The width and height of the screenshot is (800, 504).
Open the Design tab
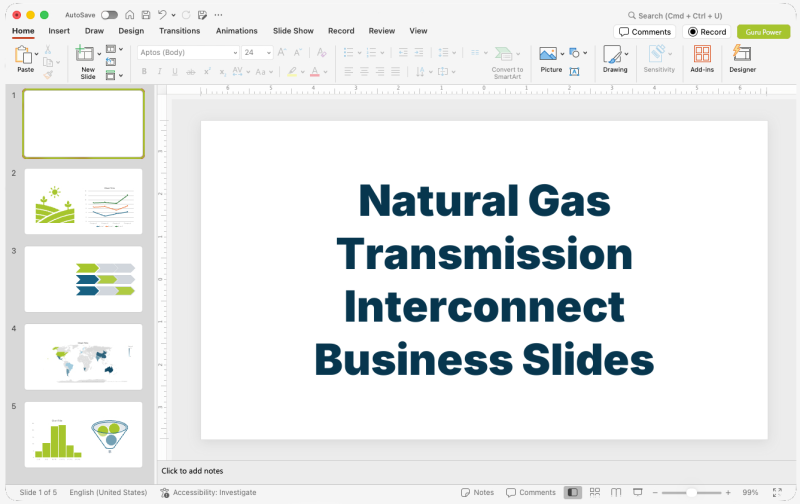(131, 31)
